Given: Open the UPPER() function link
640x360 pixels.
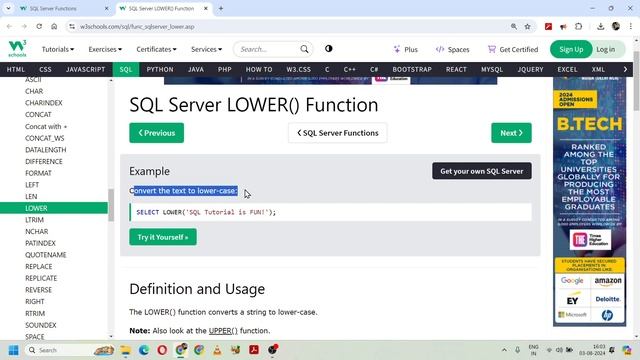Looking at the screenshot, I should (x=223, y=331).
